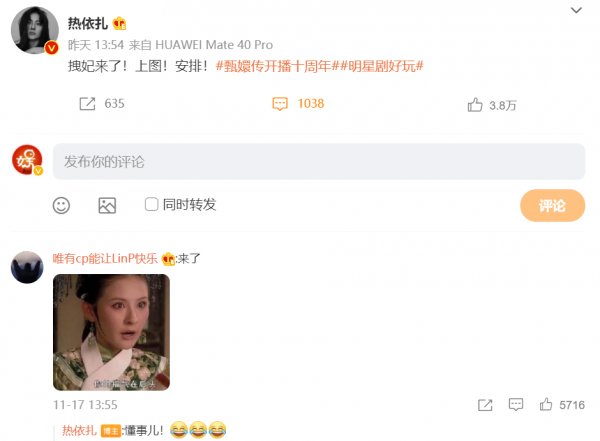Click the repost icon showing 635
This screenshot has height=441, width=600.
pos(87,104)
